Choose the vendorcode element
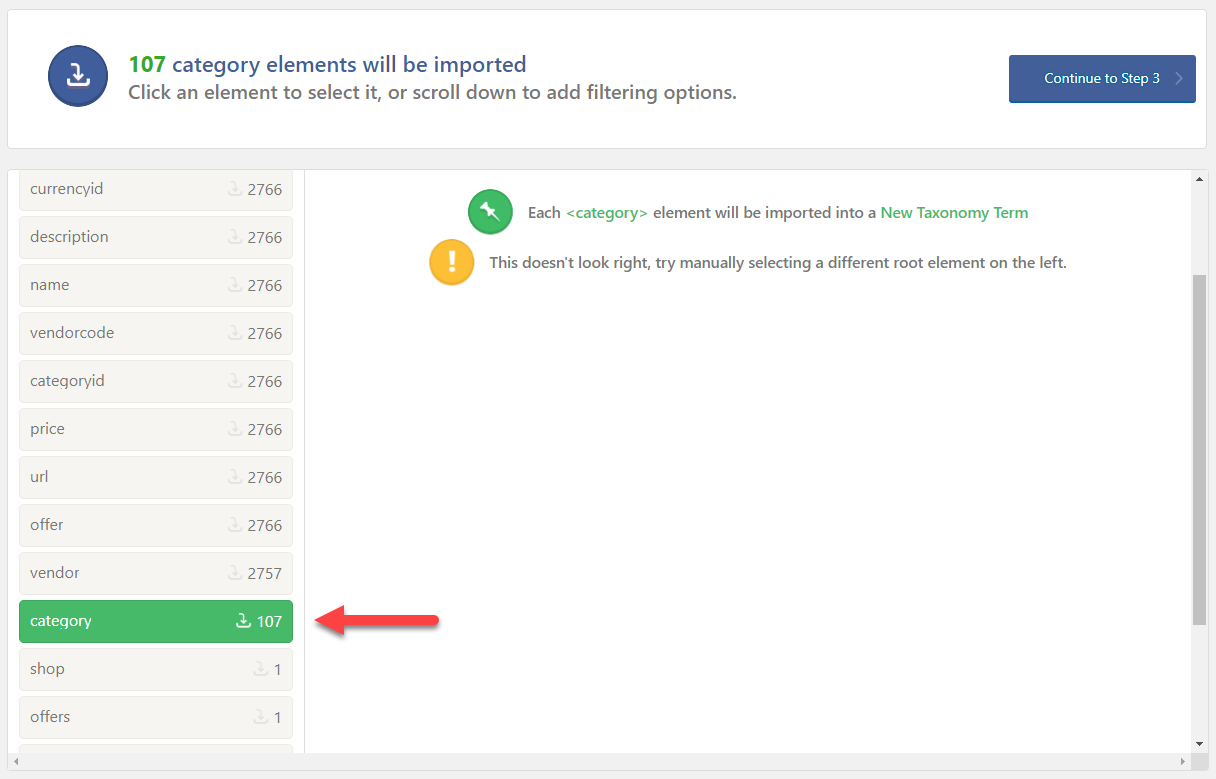 156,333
